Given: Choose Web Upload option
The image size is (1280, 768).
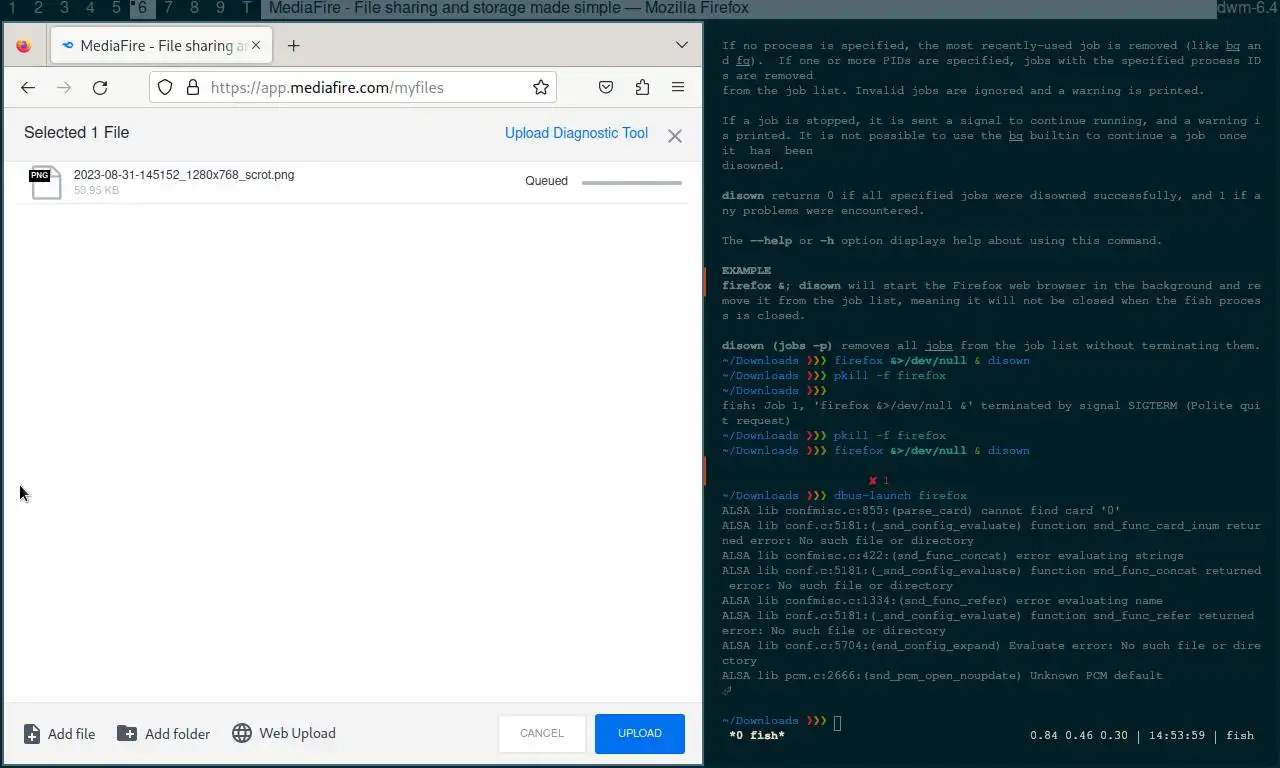Looking at the screenshot, I should (284, 733).
